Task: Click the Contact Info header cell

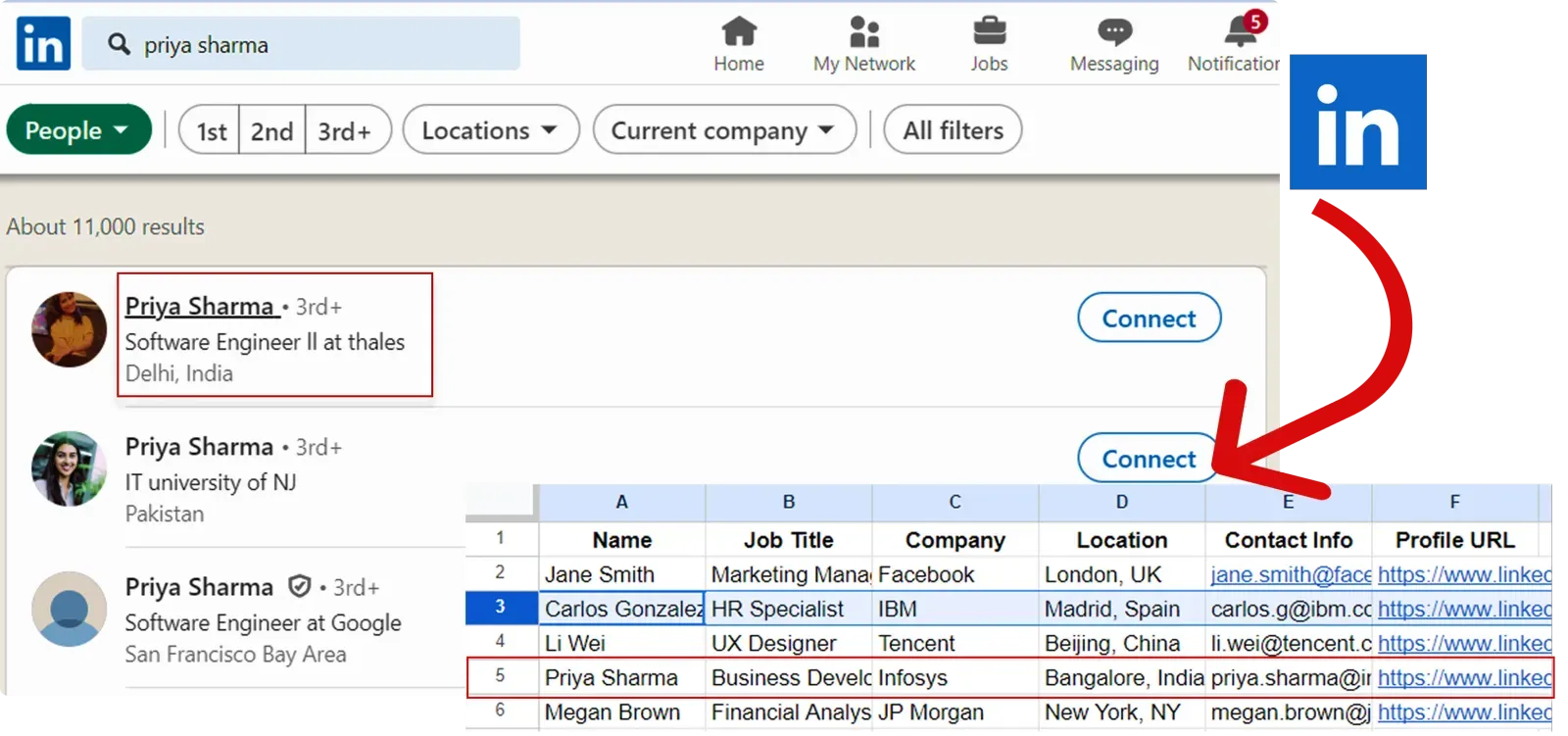Action: (1289, 539)
